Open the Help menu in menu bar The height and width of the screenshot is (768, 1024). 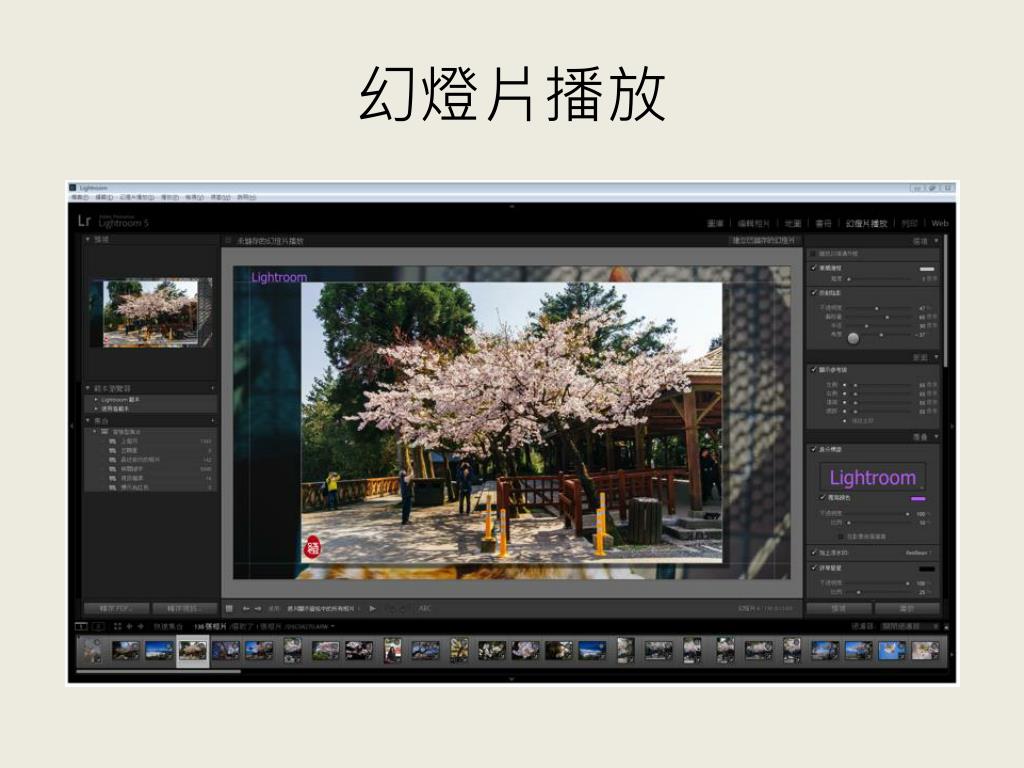click(246, 197)
